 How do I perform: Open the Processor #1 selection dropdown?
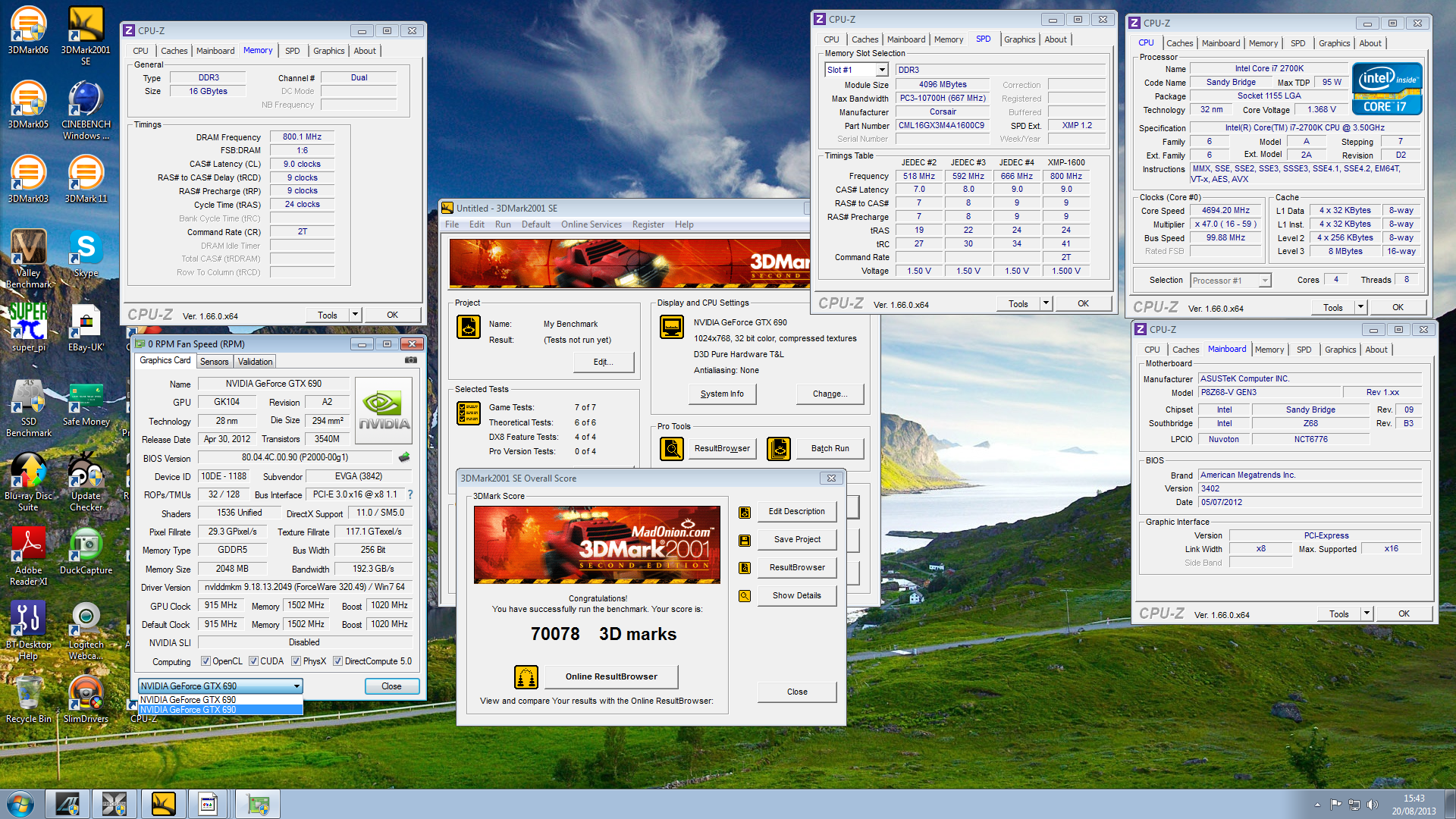click(x=1230, y=281)
